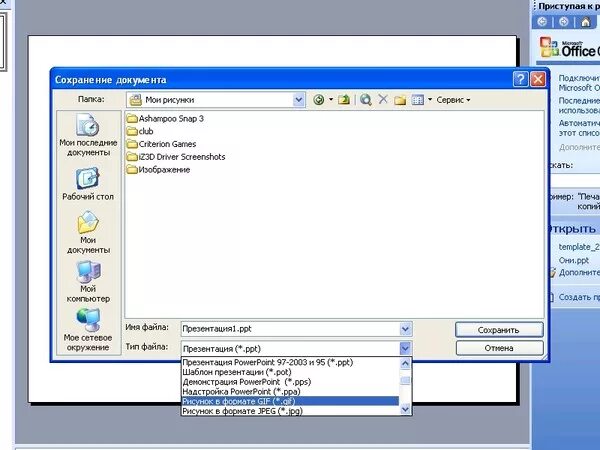The image size is (600, 450).
Task: Select 'Мой компьютер' in places bar
Action: tap(88, 282)
